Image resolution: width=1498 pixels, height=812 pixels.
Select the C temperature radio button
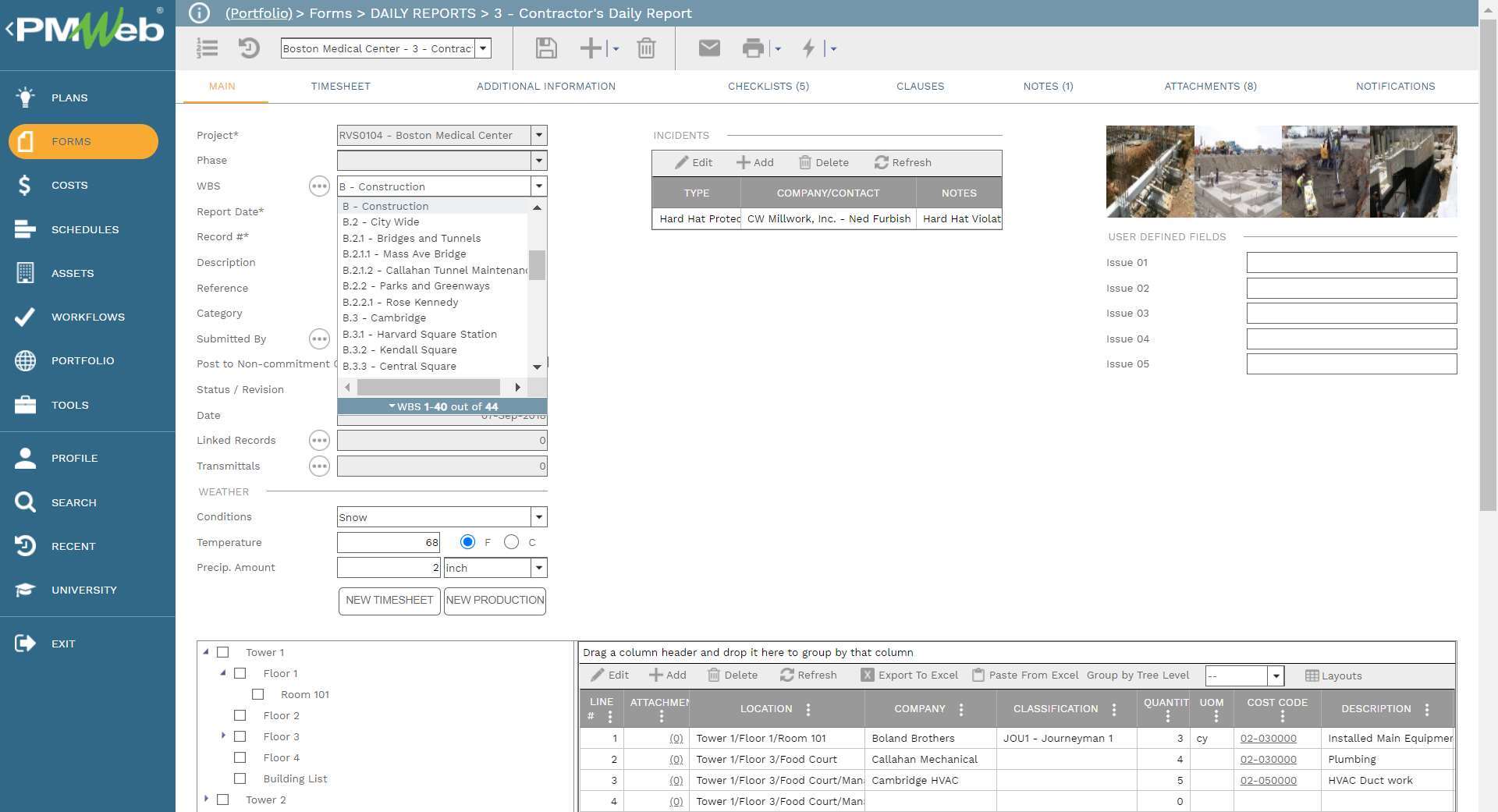[x=511, y=542]
